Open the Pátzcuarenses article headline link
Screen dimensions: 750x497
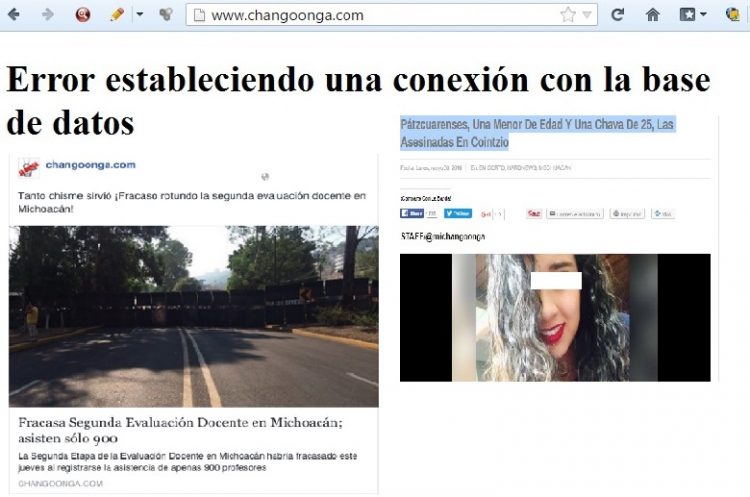coord(537,133)
